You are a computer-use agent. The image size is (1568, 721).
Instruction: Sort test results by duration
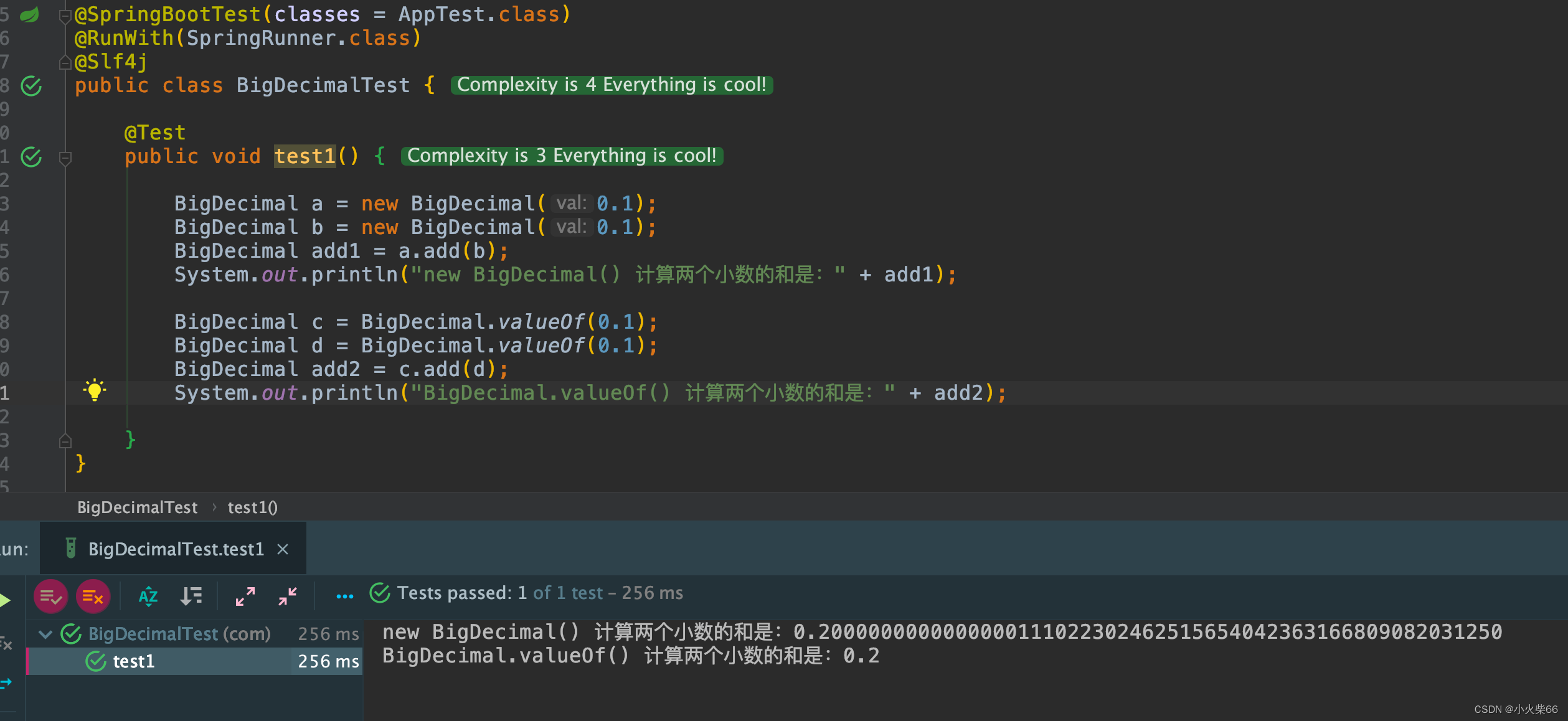tap(191, 596)
